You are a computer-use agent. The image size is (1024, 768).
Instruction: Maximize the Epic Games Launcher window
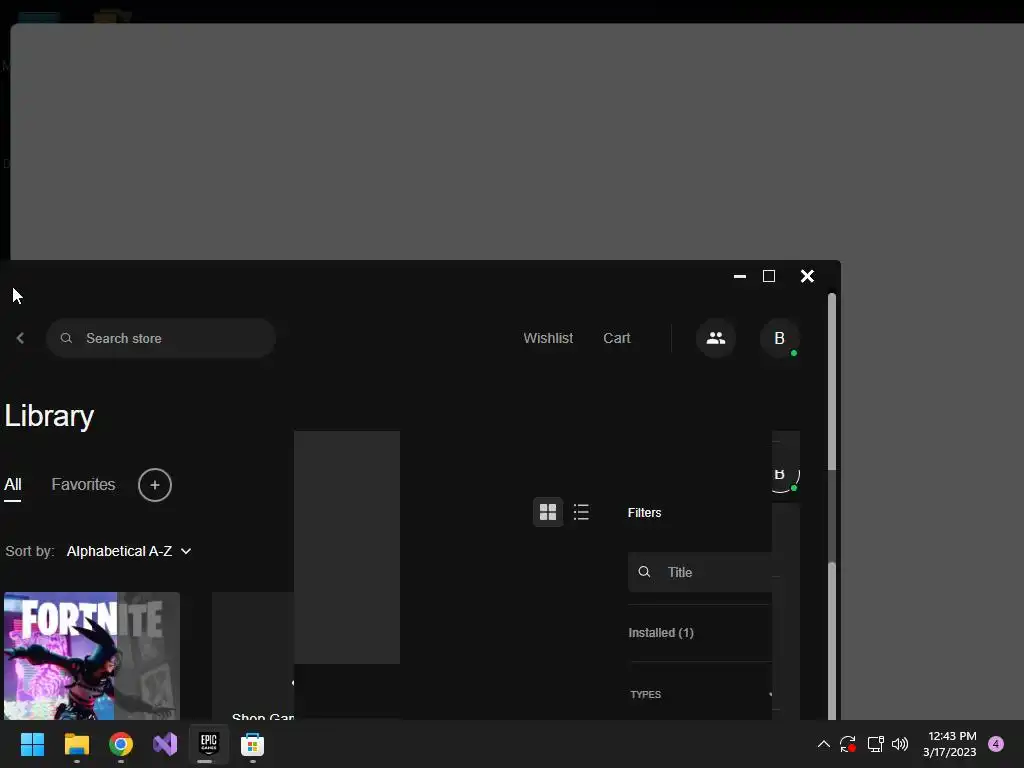pos(769,276)
